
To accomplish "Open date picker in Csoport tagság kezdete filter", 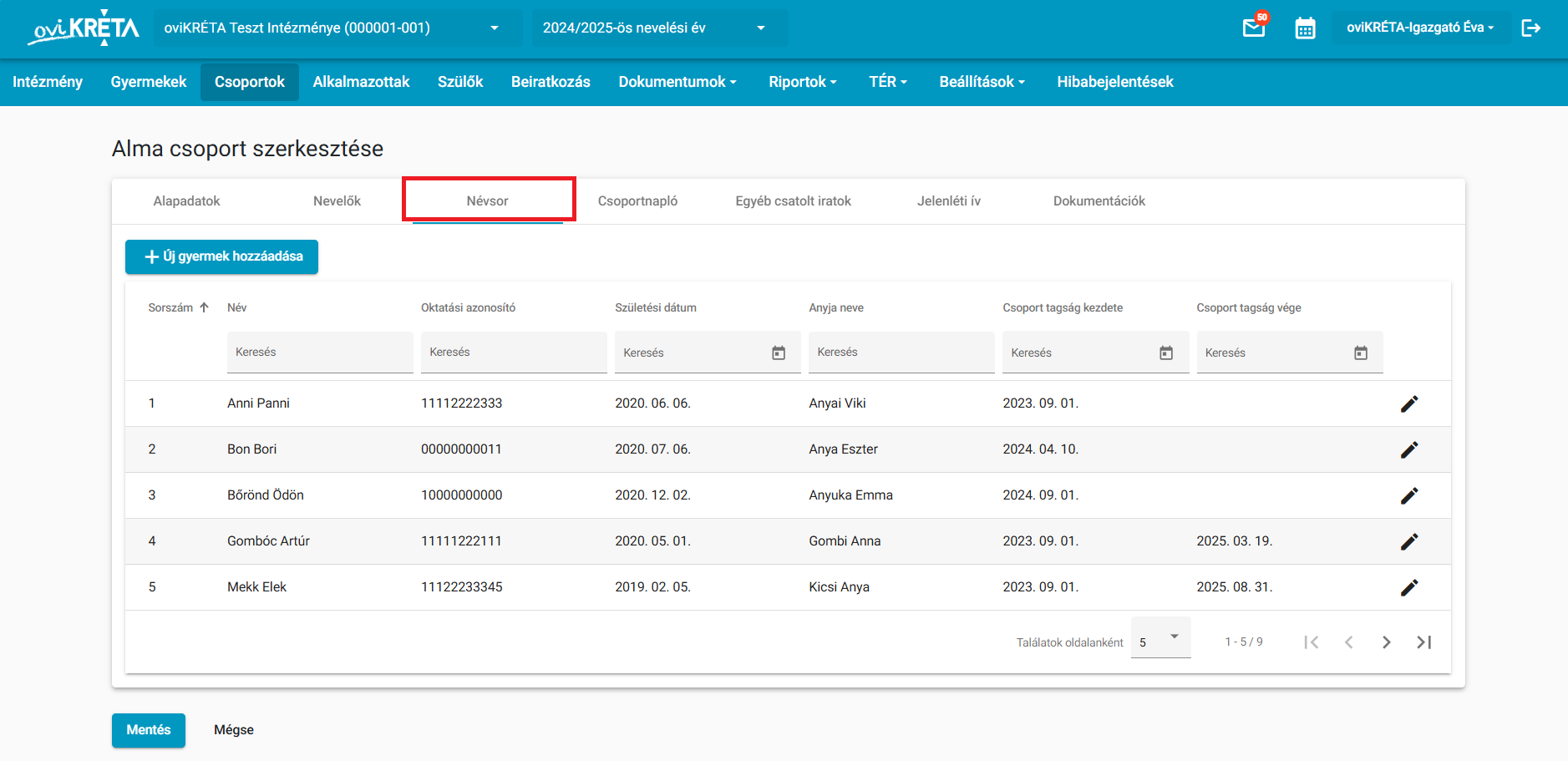I will [x=1166, y=353].
